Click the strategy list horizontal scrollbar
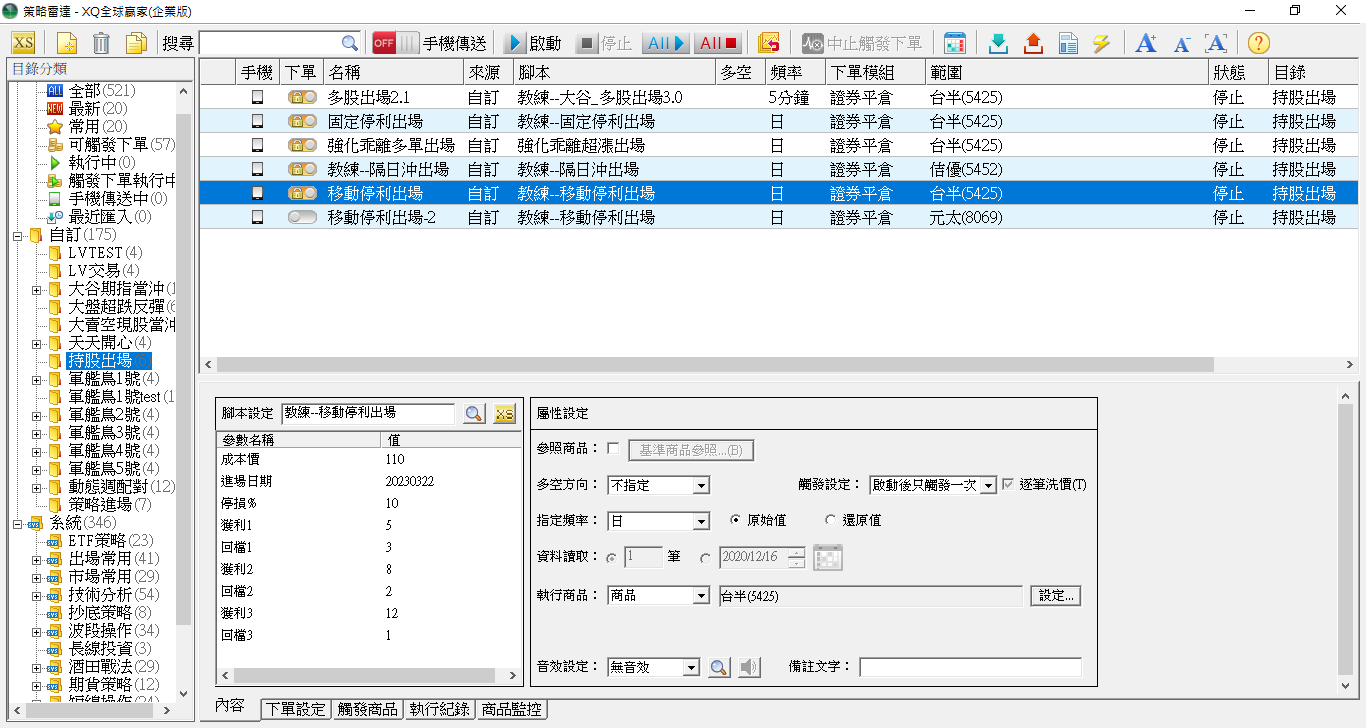The height and width of the screenshot is (728, 1366). pos(700,365)
